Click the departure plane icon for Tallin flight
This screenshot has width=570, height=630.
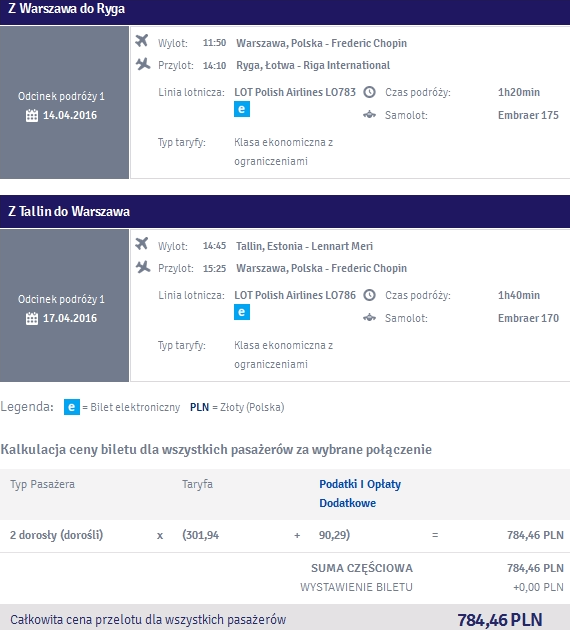(142, 243)
